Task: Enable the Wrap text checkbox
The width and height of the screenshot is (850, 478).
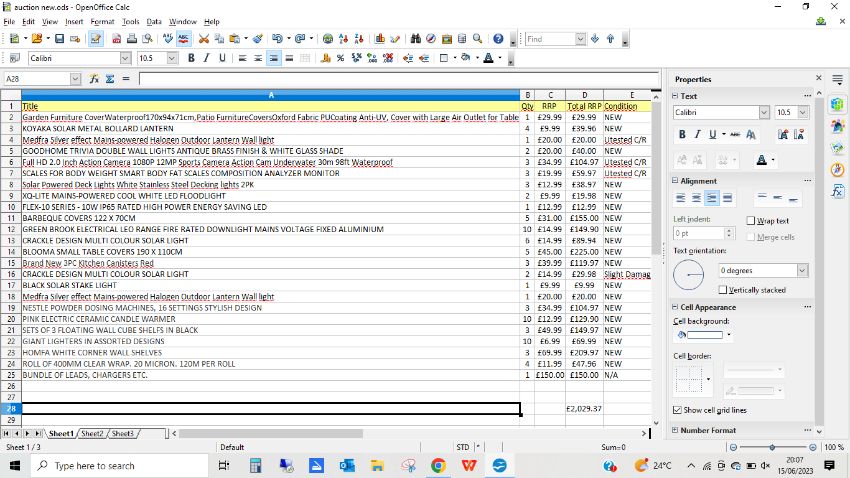Action: [751, 221]
